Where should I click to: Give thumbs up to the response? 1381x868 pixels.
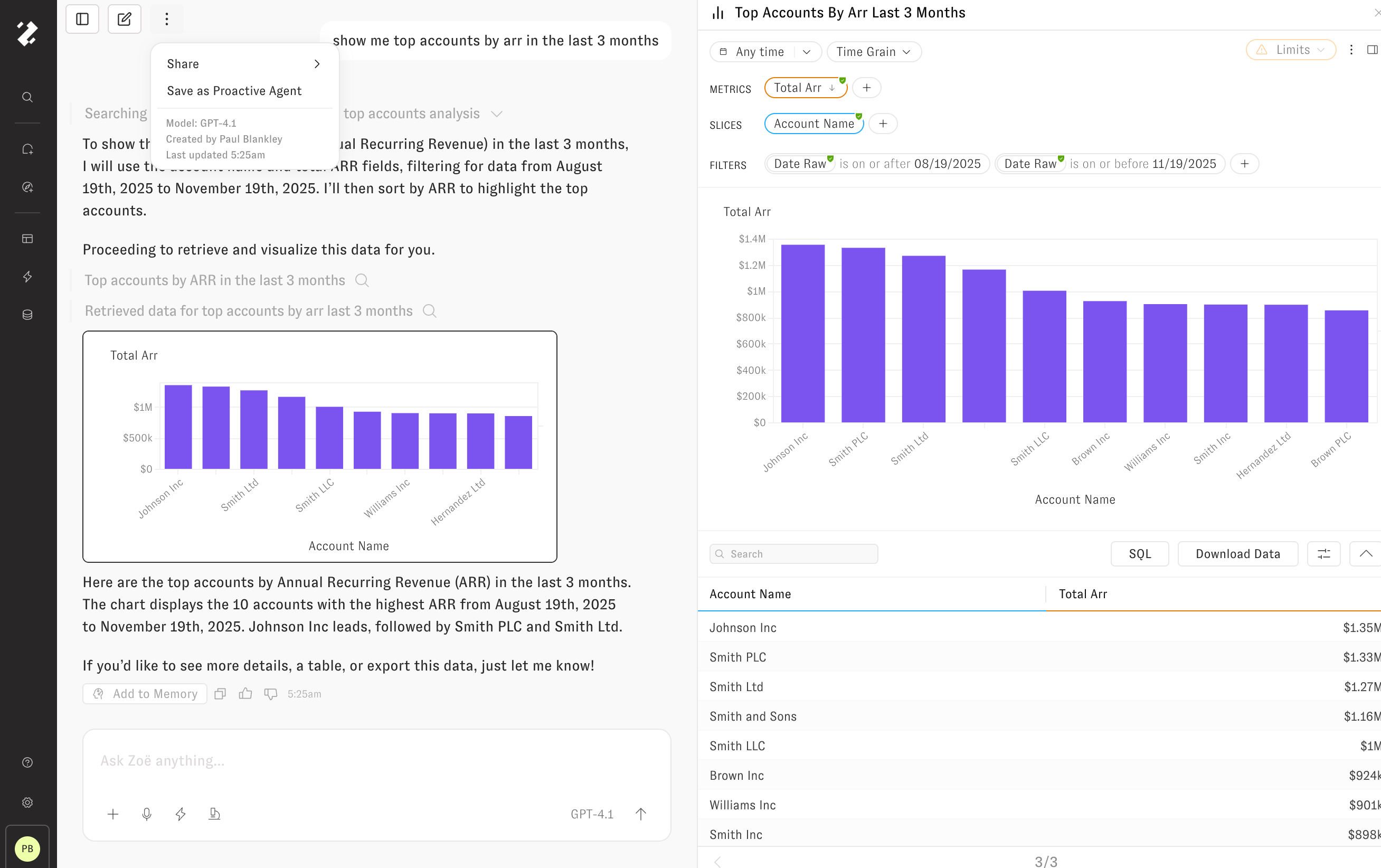[x=245, y=694]
